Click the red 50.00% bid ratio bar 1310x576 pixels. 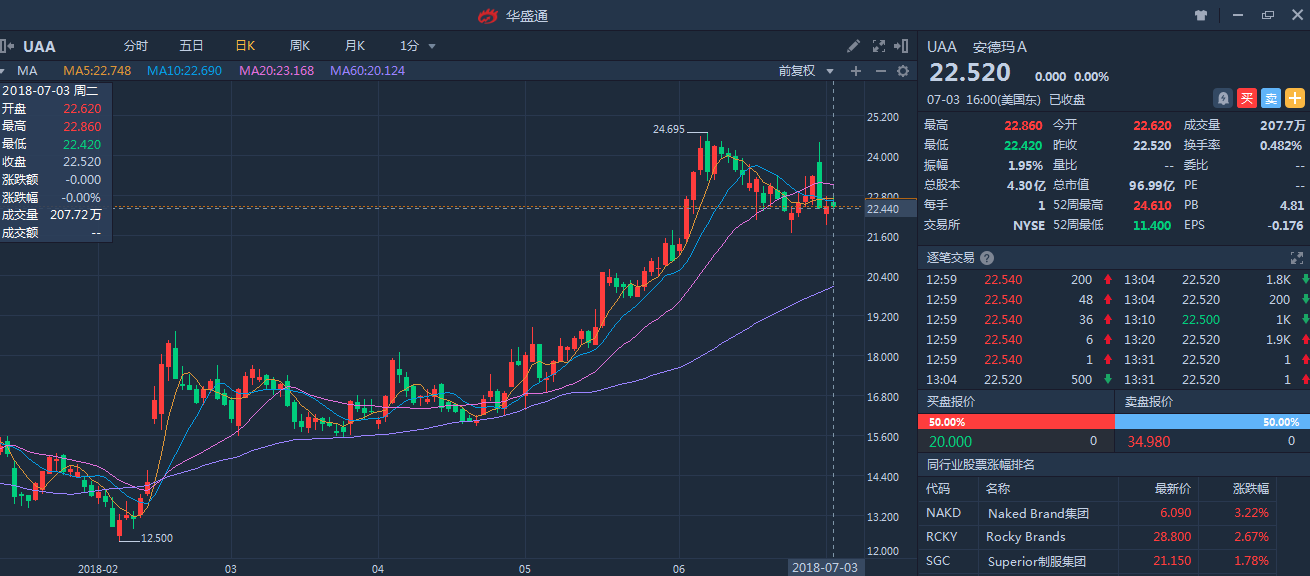pos(1016,422)
